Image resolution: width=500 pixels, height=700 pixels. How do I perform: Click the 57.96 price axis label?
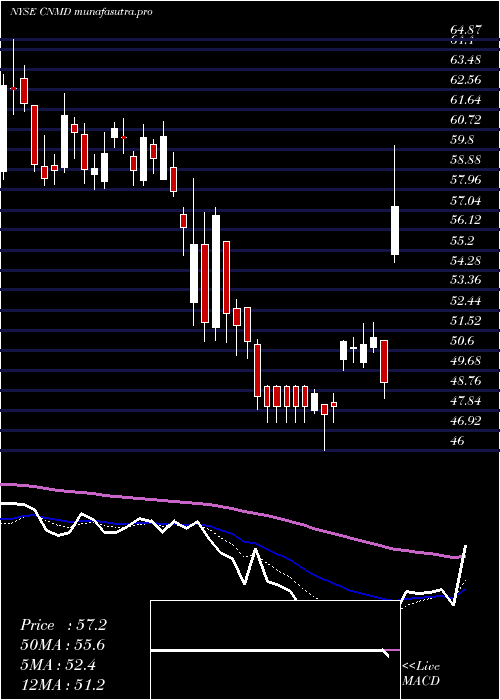[x=467, y=180]
